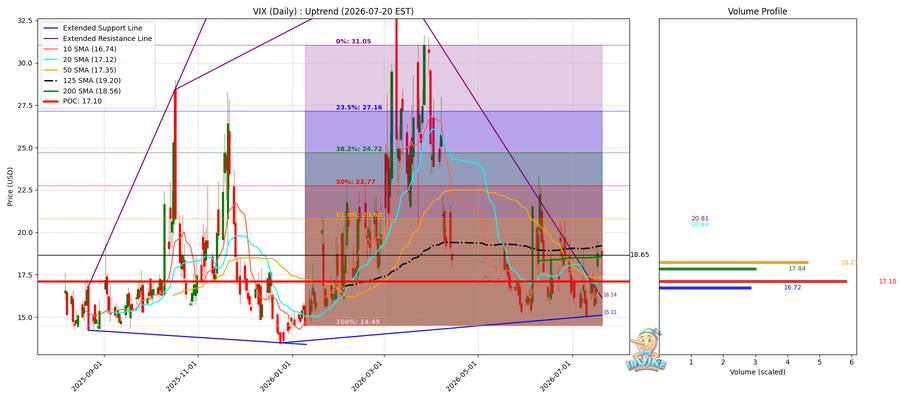
Task: Click the 2026-01-01 date tick
Action: click(277, 376)
